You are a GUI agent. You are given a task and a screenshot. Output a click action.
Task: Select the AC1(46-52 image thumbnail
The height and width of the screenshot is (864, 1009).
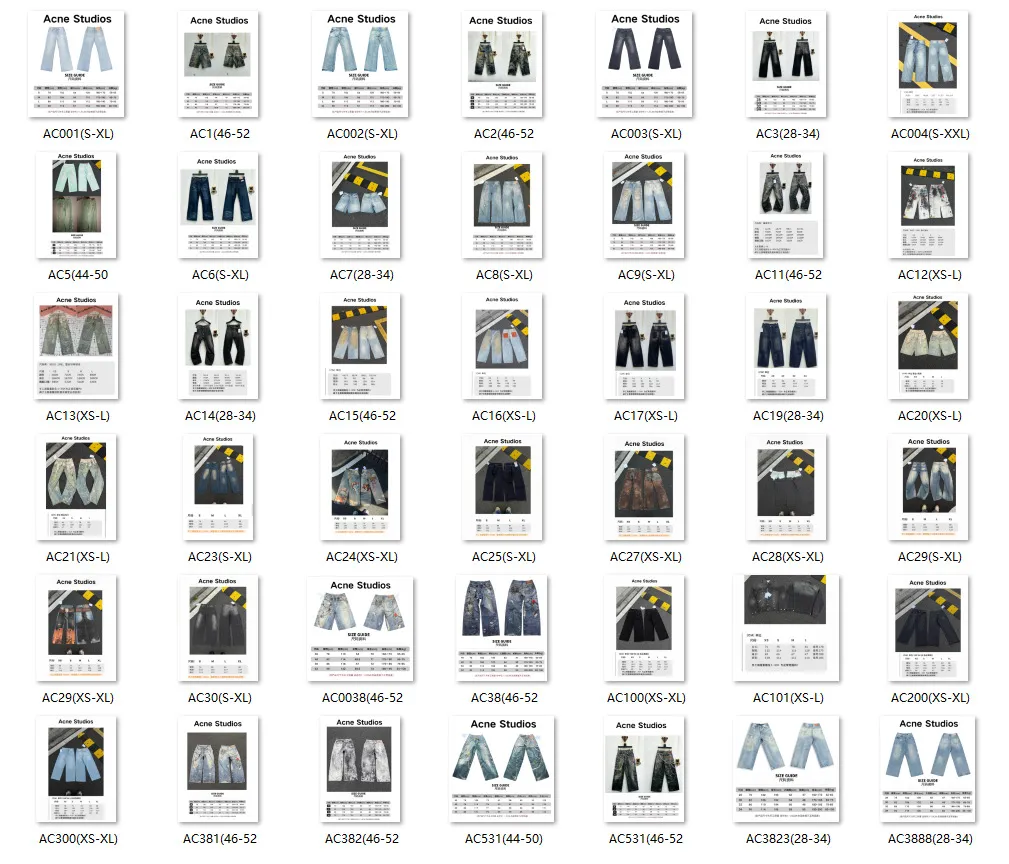(x=218, y=64)
